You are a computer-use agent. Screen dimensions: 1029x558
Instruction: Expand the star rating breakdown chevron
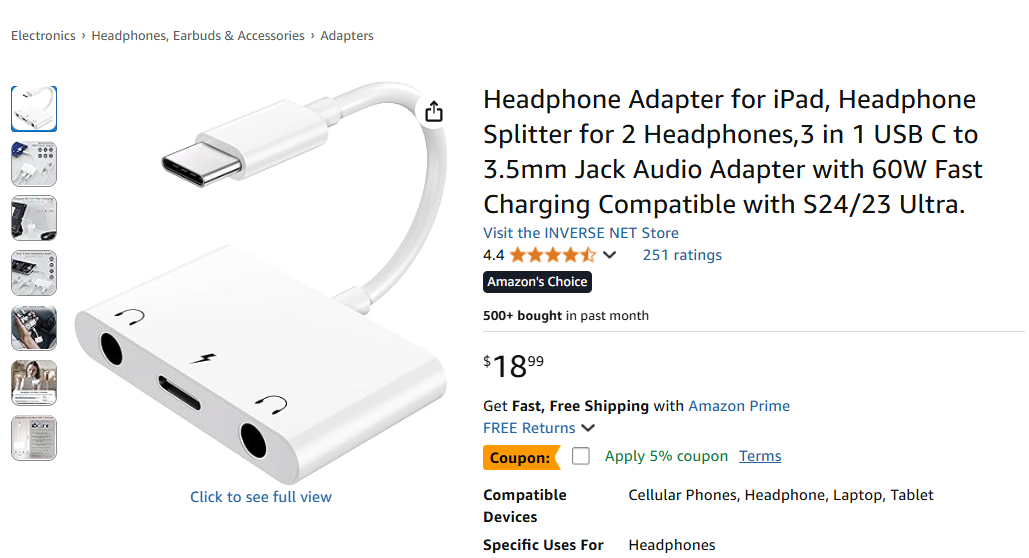pyautogui.click(x=609, y=255)
